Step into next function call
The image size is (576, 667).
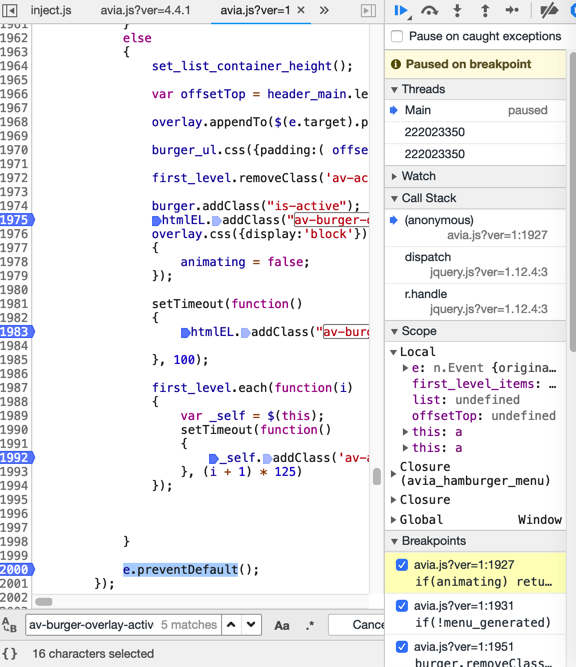[457, 10]
